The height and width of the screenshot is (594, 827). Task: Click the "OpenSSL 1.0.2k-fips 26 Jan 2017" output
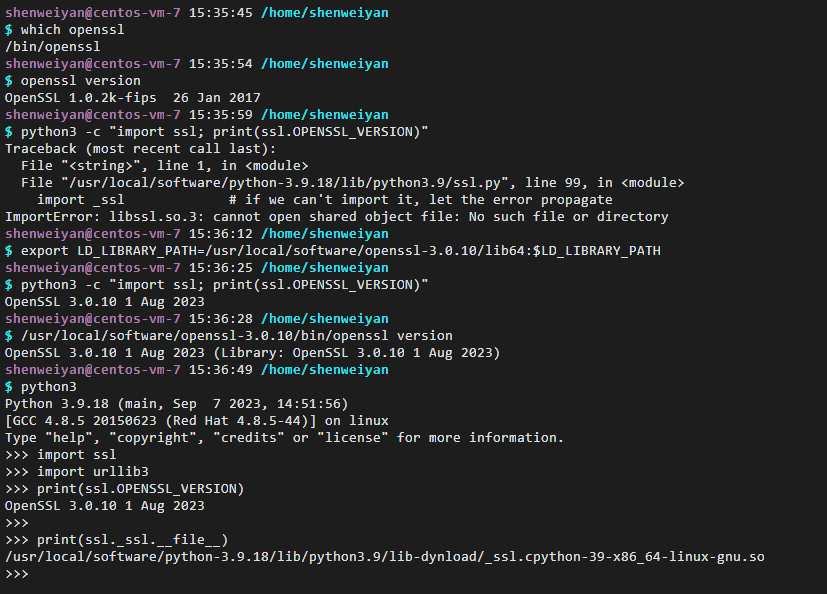tap(133, 98)
